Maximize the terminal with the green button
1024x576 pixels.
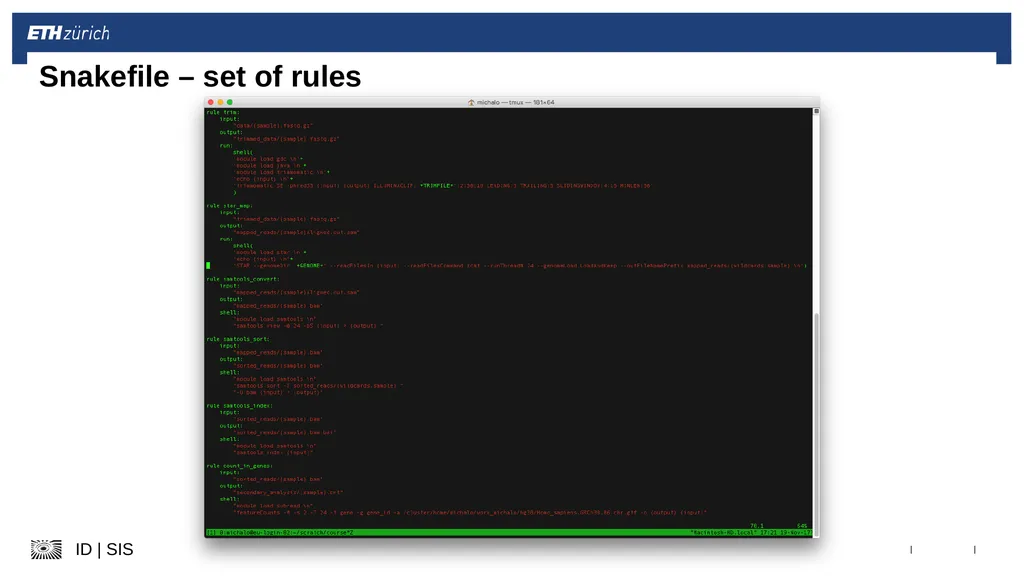coord(230,103)
